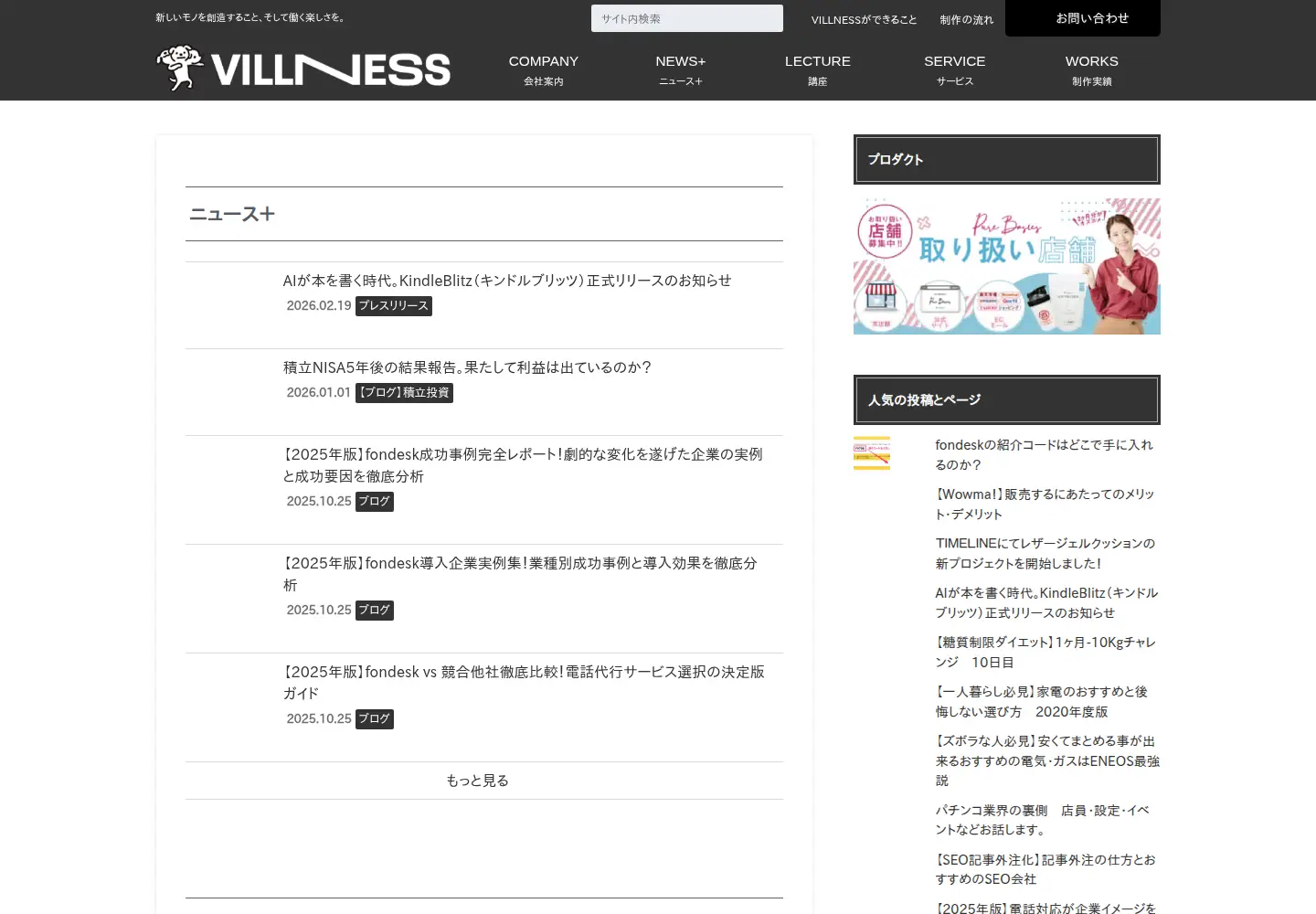Open the SERVICE サービス menu
Screen dimensions: 1316x914
pyautogui.click(x=955, y=69)
